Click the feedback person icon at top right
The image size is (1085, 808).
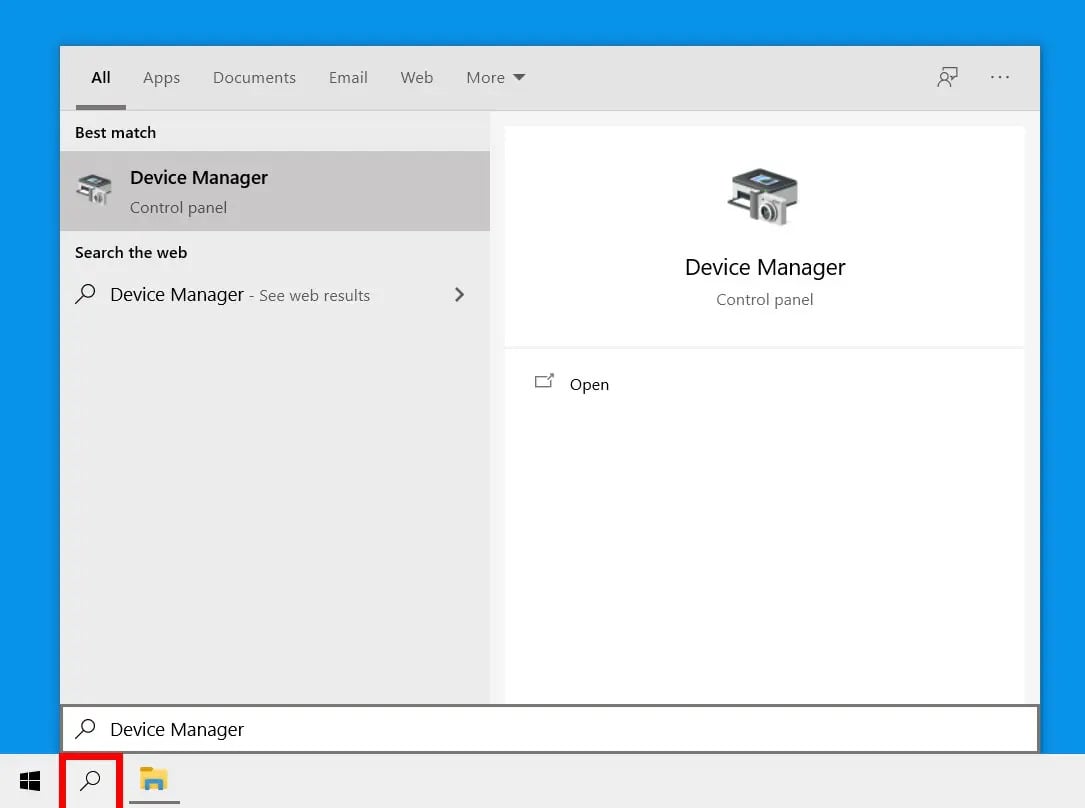pos(947,77)
